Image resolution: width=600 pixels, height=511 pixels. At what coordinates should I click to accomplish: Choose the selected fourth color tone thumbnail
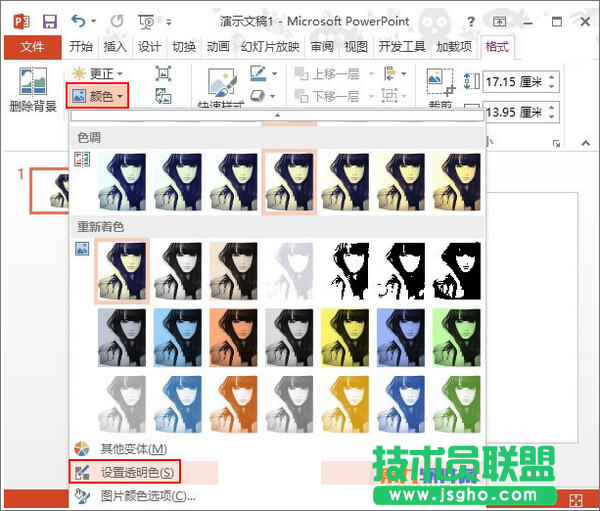pyautogui.click(x=289, y=182)
